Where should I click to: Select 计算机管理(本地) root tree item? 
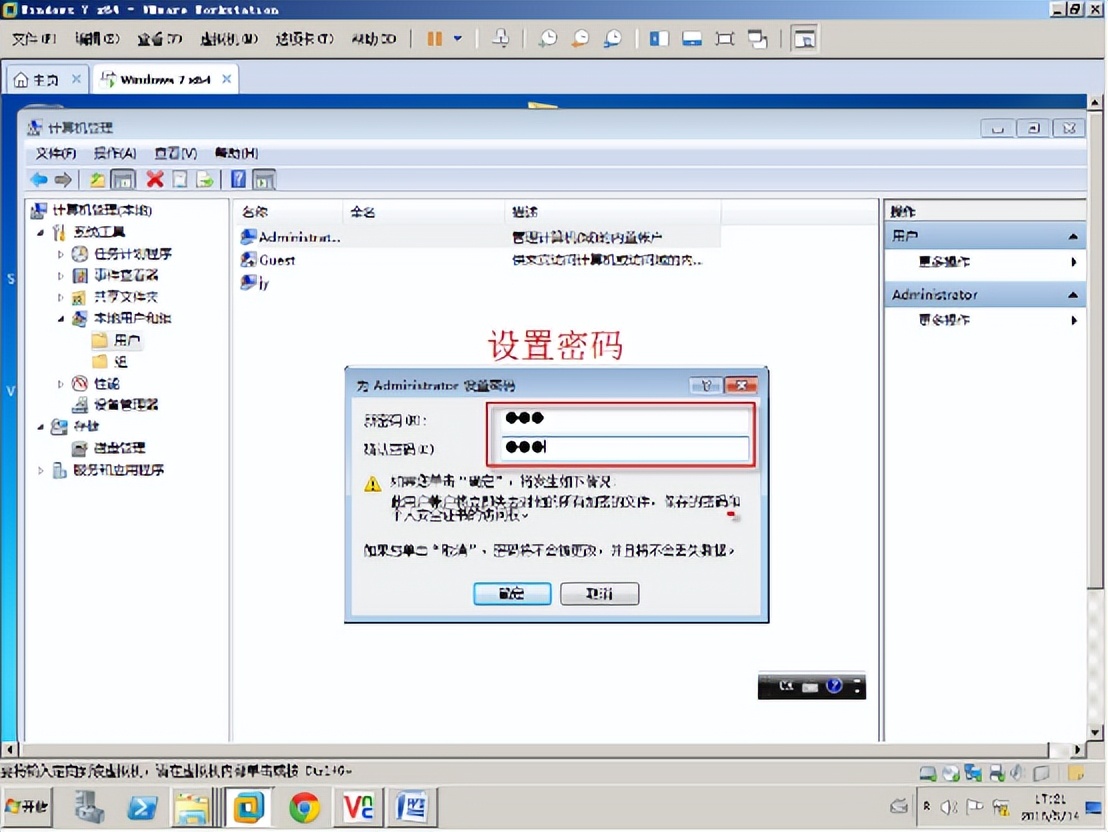pyautogui.click(x=92, y=210)
